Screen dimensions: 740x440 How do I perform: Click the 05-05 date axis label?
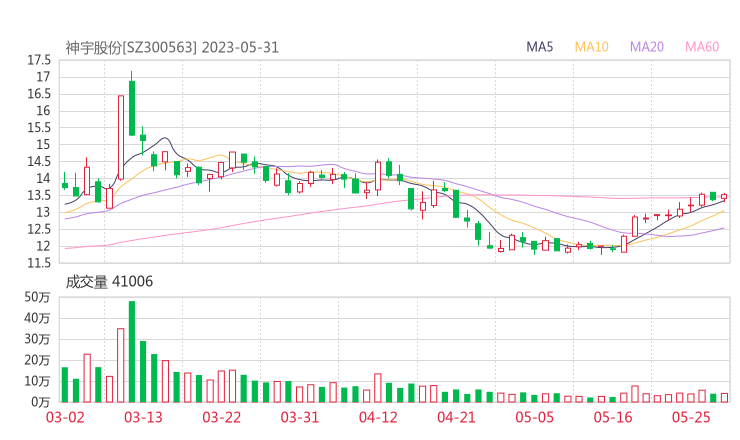(x=535, y=417)
